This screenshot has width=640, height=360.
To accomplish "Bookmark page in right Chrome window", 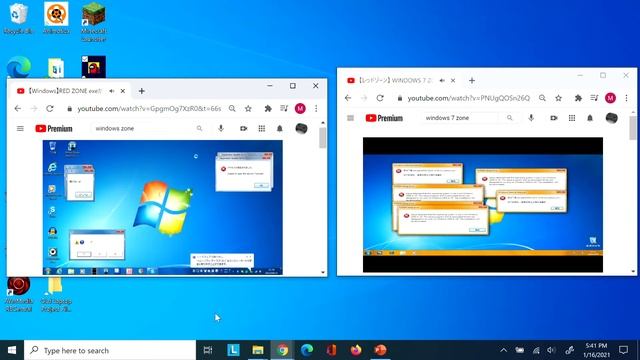I will pyautogui.click(x=558, y=98).
